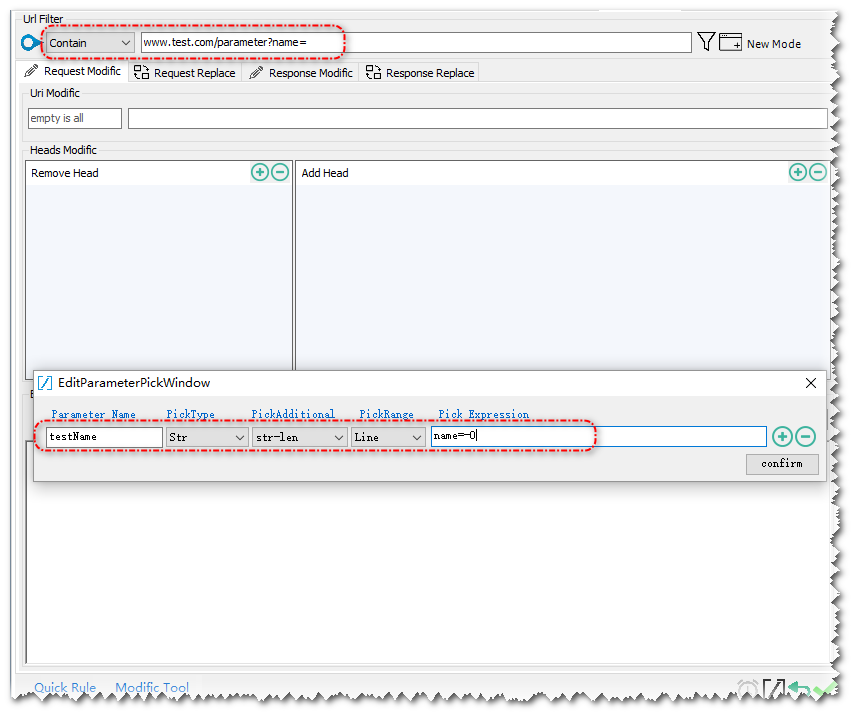Remove the testName parameter pick row
The width and height of the screenshot is (857, 718).
[x=806, y=437]
